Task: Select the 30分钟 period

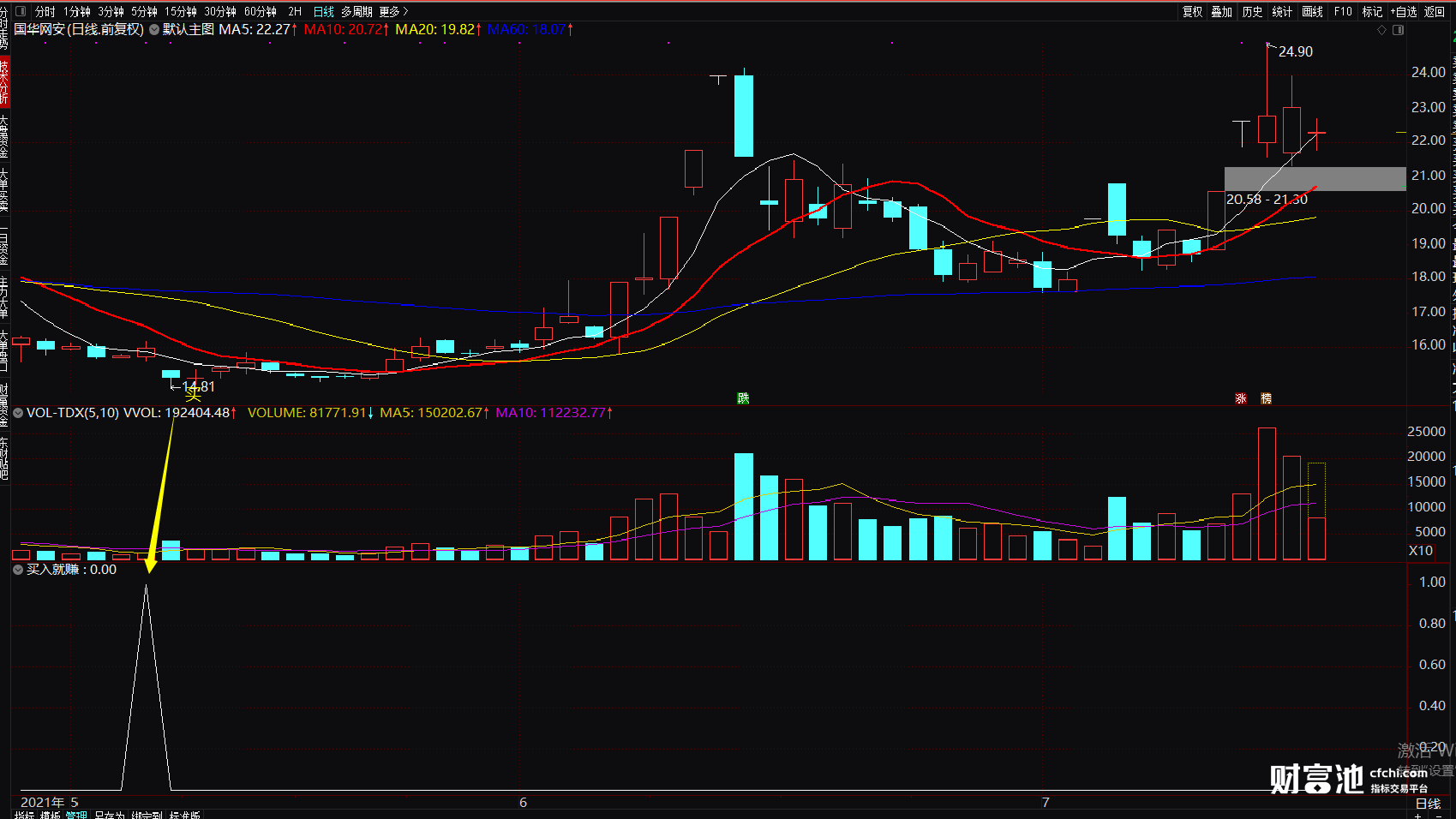Action: coord(220,12)
